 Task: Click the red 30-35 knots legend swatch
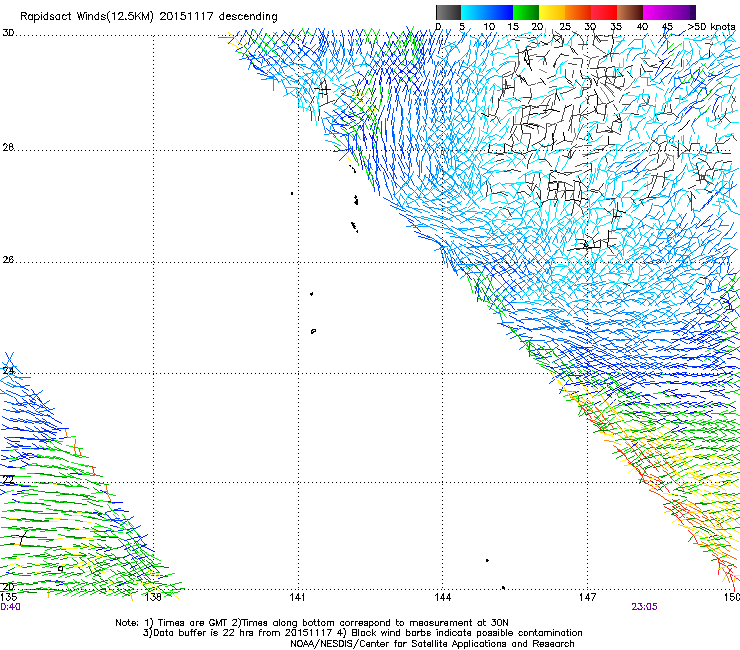click(604, 12)
